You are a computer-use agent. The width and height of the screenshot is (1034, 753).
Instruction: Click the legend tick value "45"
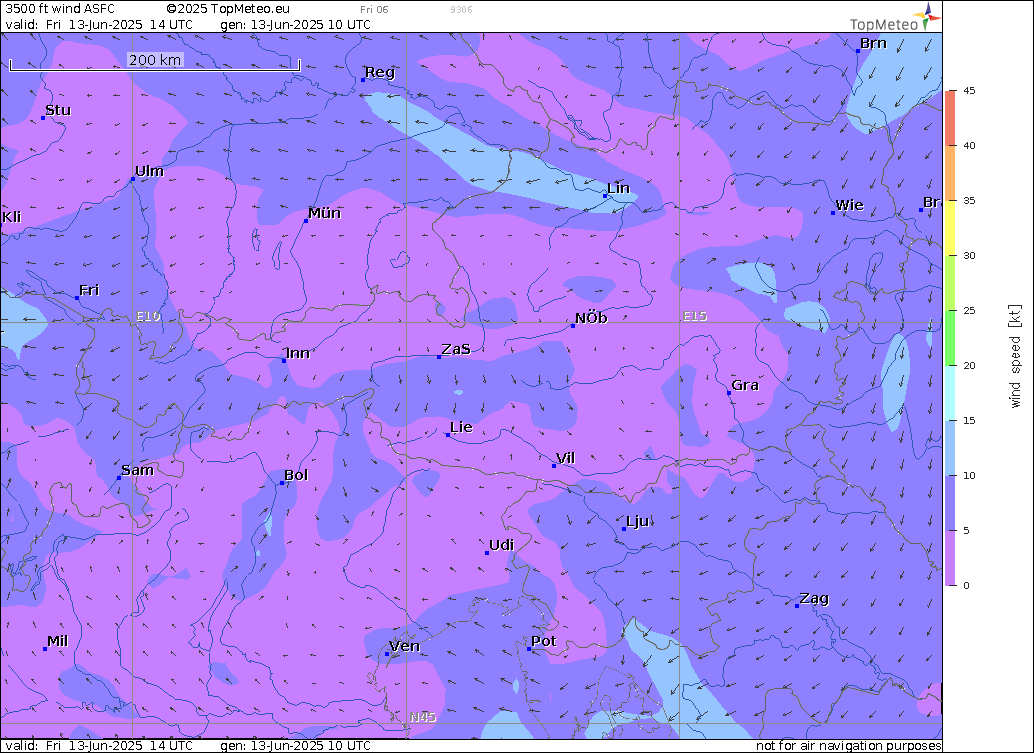click(x=969, y=90)
